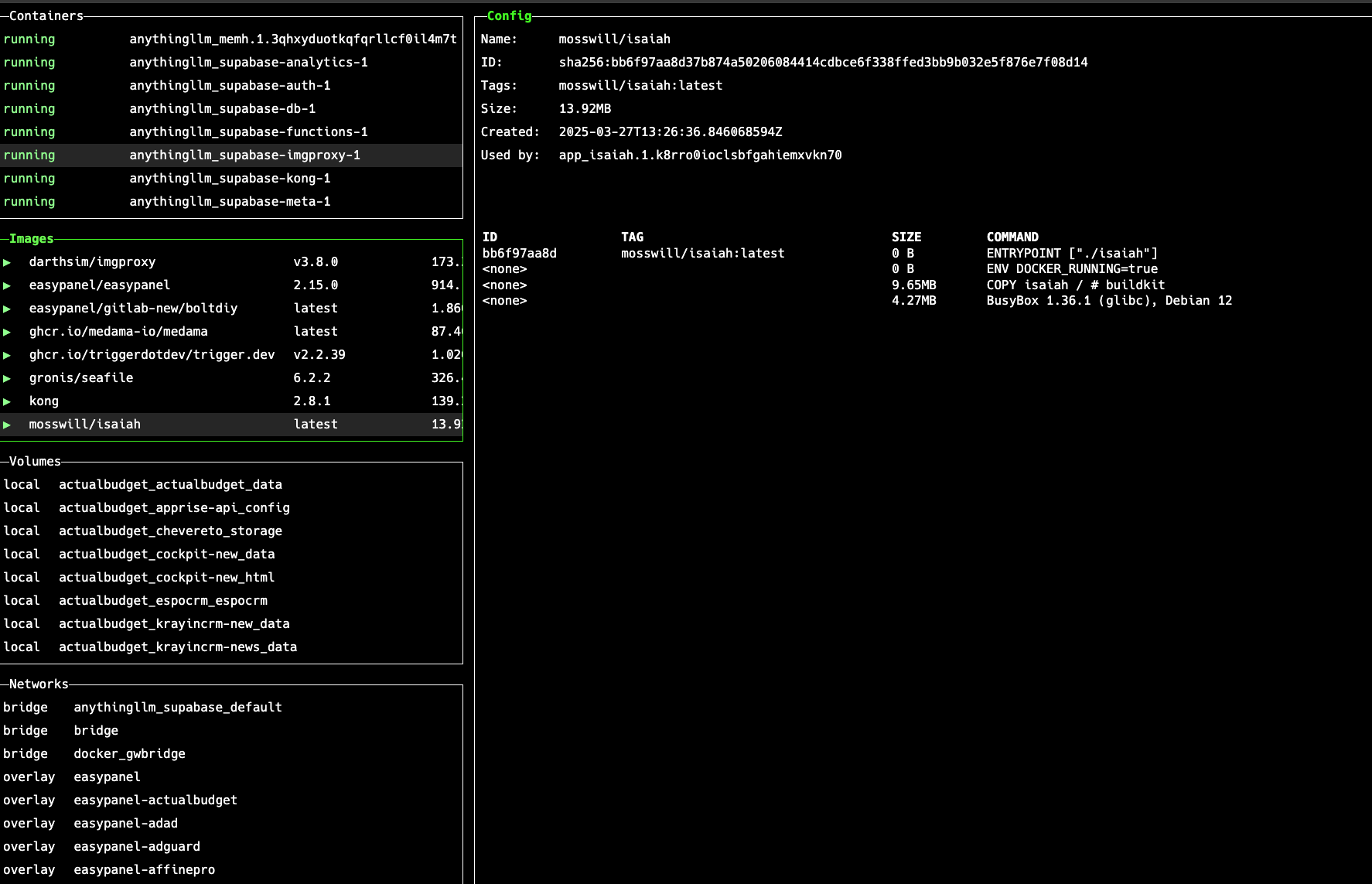This screenshot has width=1372, height=884.
Task: Select the easypanel/gitlab-new/boltdiy image name
Action: (133, 309)
